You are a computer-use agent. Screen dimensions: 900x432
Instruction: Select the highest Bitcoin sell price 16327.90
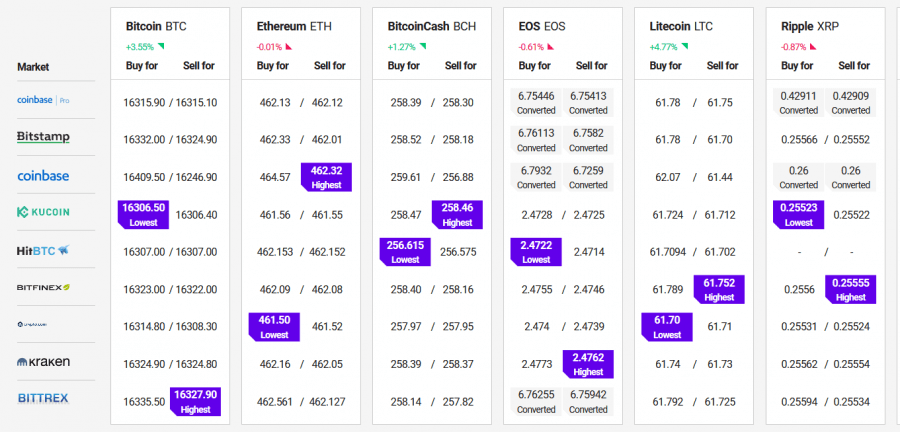coord(196,402)
